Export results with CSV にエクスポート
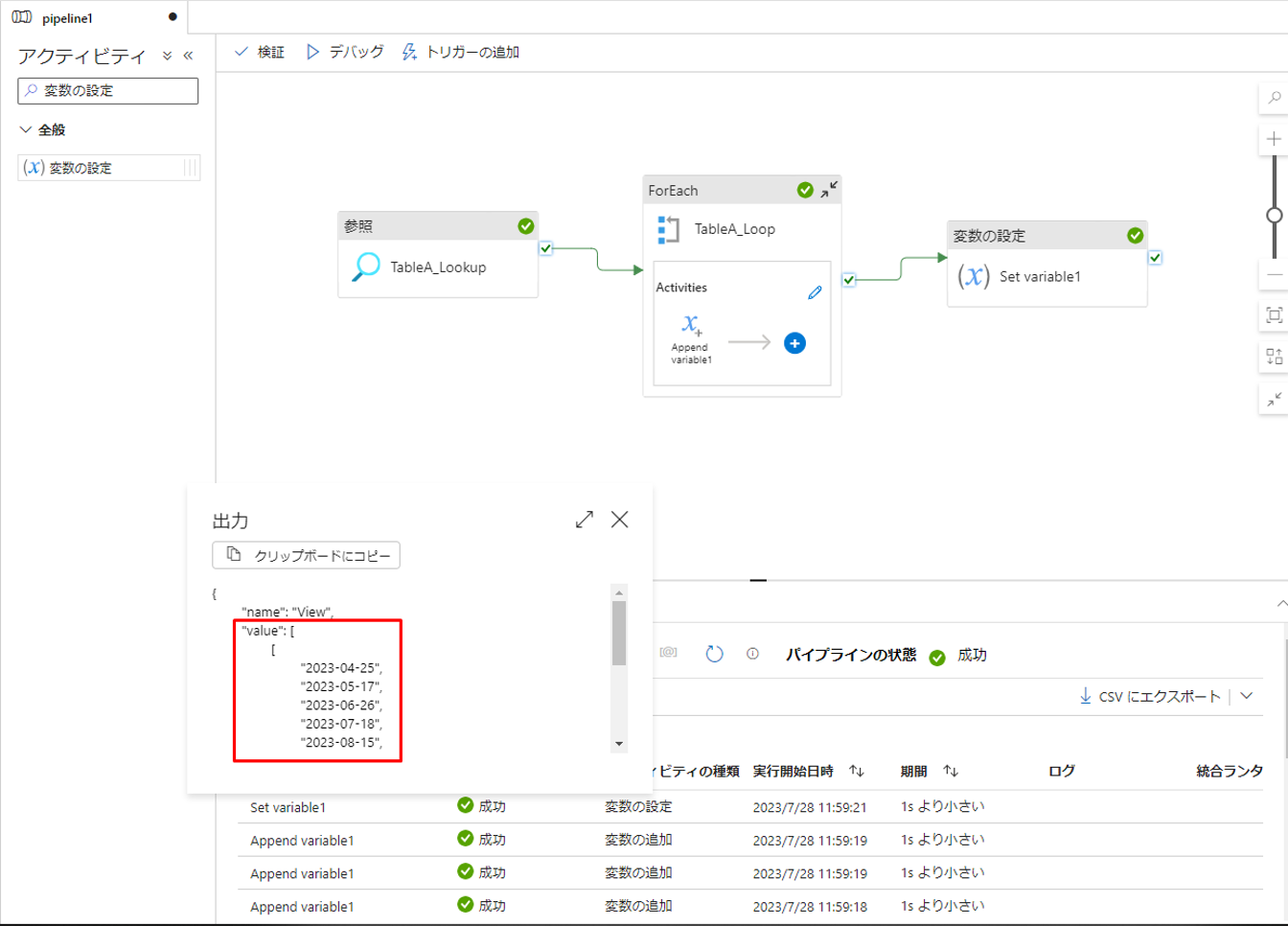 tap(1150, 696)
